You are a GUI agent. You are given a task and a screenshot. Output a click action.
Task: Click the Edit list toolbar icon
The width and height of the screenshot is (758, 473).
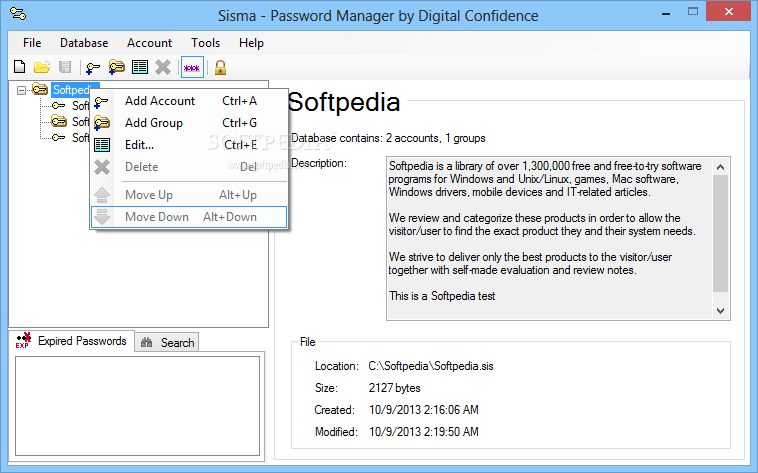[x=140, y=67]
